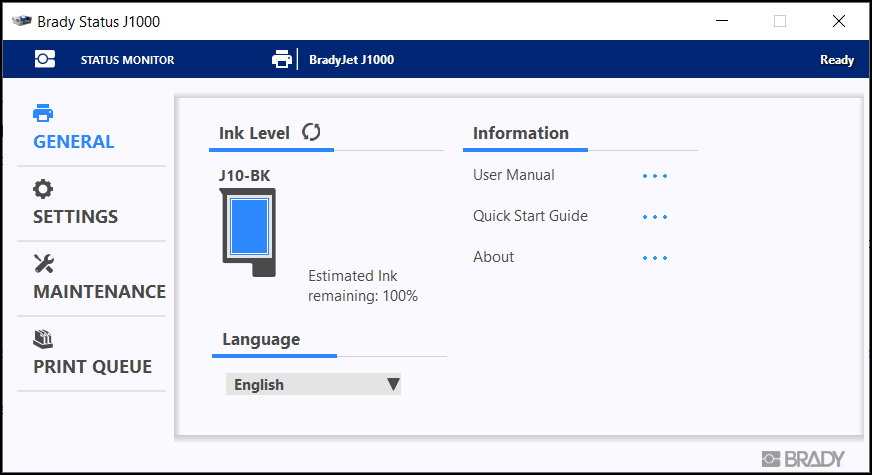Click the Language heading
The height and width of the screenshot is (475, 872).
(x=261, y=340)
